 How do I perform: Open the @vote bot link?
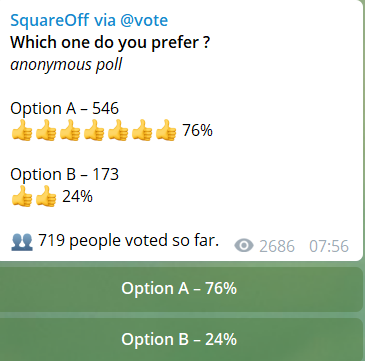[144, 20]
